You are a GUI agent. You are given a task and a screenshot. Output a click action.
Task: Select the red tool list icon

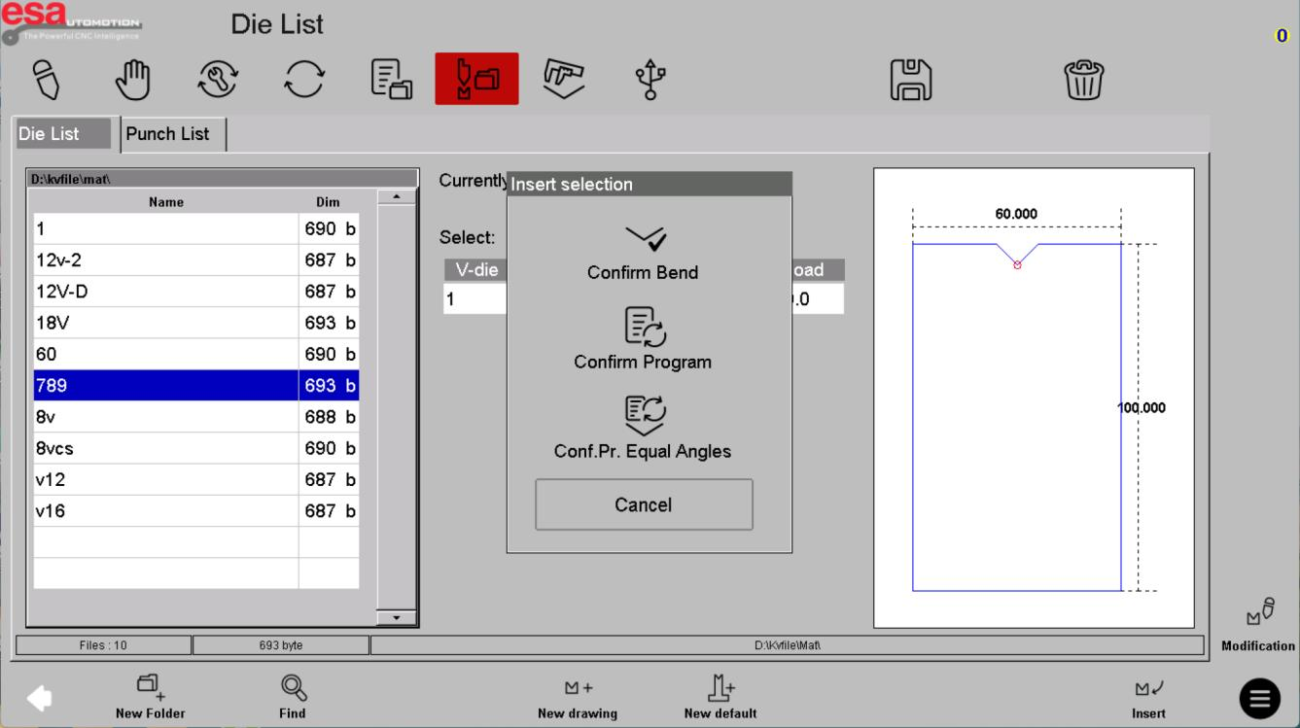pos(476,79)
